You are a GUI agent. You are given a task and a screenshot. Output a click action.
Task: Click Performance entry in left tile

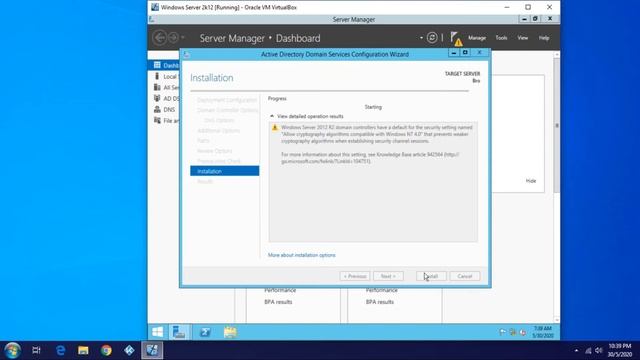tap(280, 290)
